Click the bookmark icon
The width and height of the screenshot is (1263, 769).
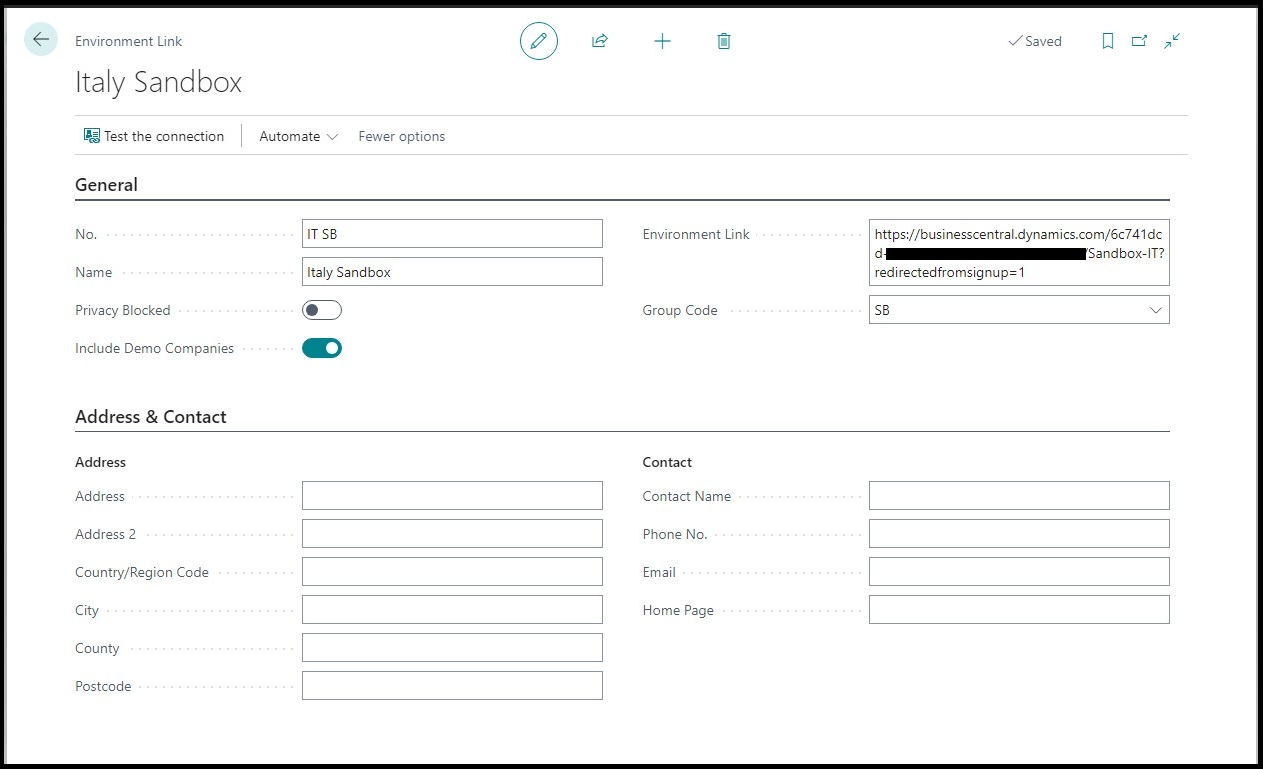pyautogui.click(x=1108, y=41)
